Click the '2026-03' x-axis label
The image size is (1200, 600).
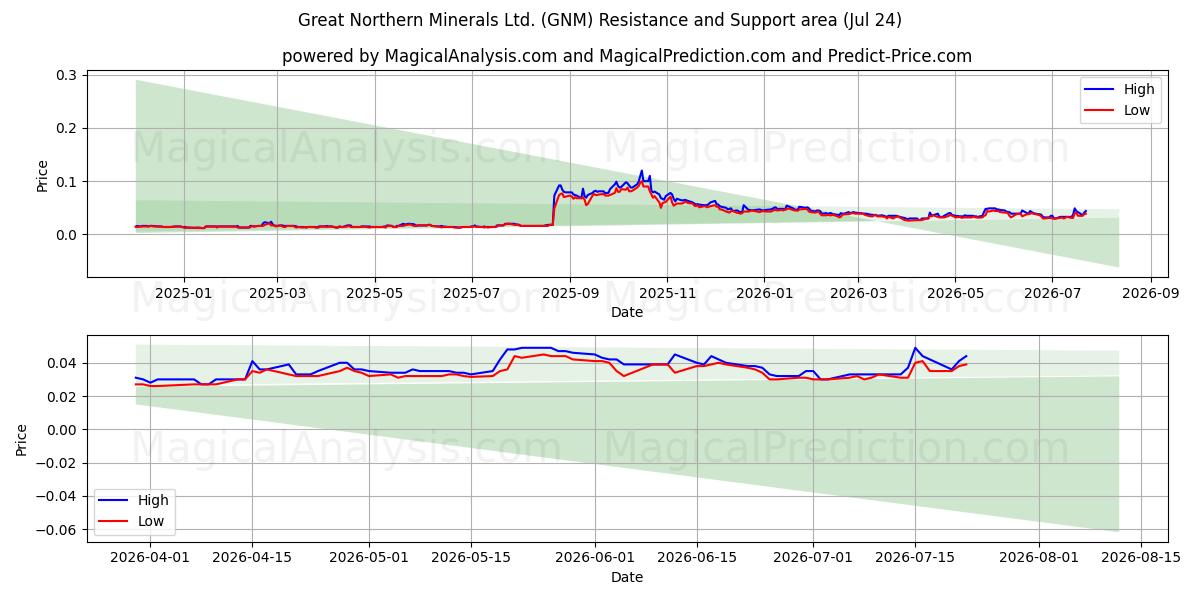(x=858, y=294)
